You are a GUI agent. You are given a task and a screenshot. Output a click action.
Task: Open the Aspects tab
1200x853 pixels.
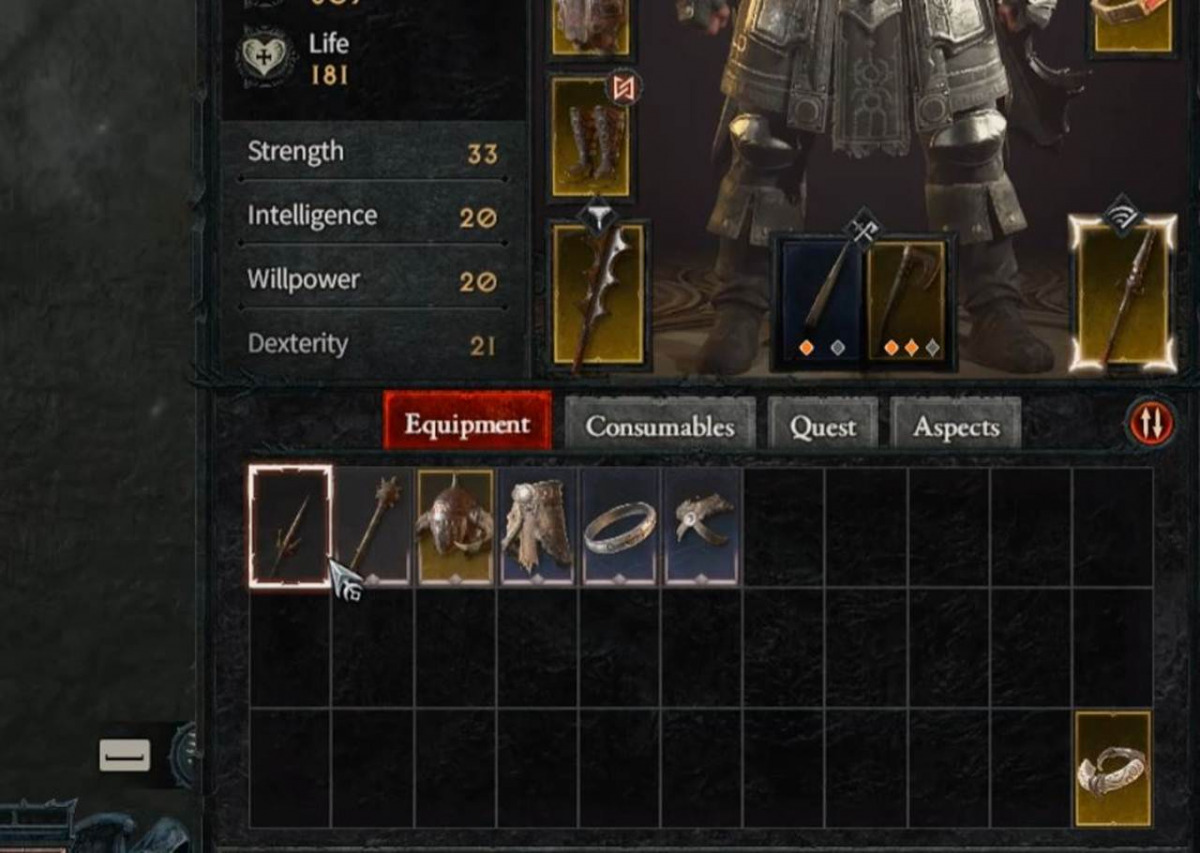pyautogui.click(x=956, y=427)
